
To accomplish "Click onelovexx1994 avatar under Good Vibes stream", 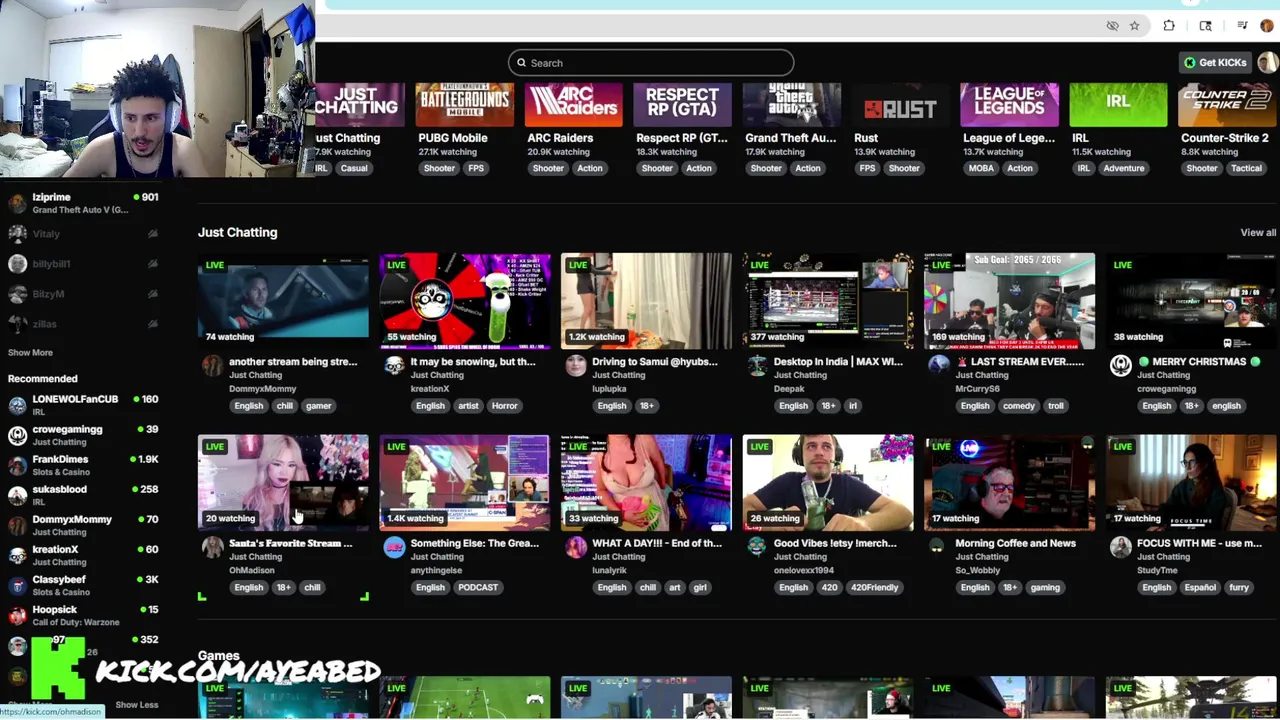I will coord(757,547).
